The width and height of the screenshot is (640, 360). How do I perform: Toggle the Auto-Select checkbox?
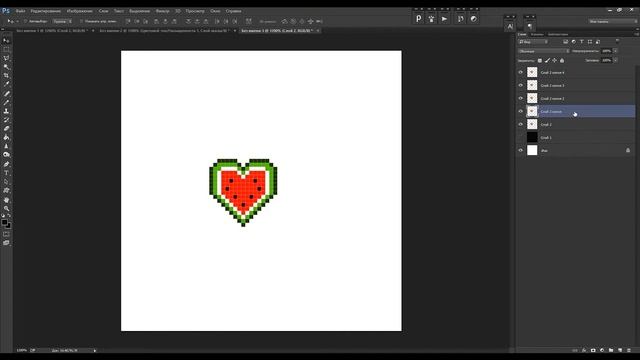pyautogui.click(x=25, y=21)
